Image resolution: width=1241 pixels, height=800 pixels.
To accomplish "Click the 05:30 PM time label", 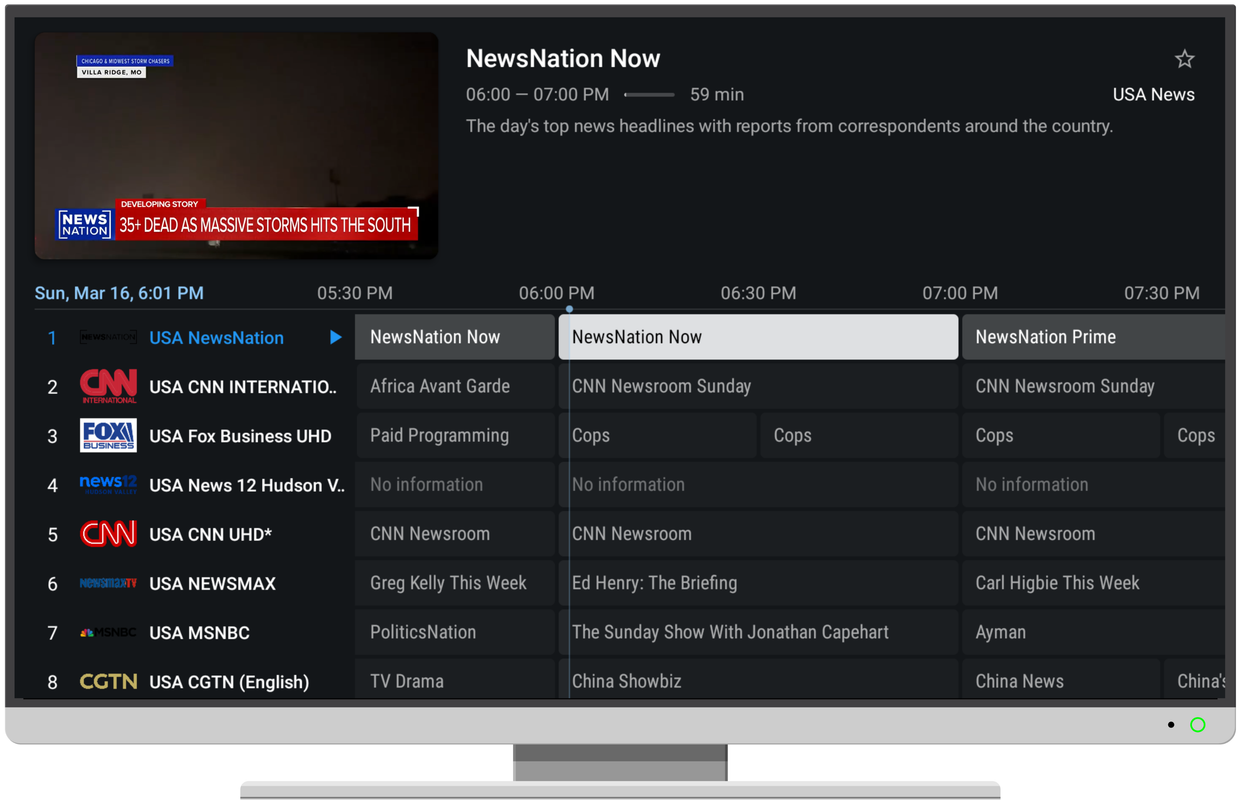I will click(x=355, y=293).
